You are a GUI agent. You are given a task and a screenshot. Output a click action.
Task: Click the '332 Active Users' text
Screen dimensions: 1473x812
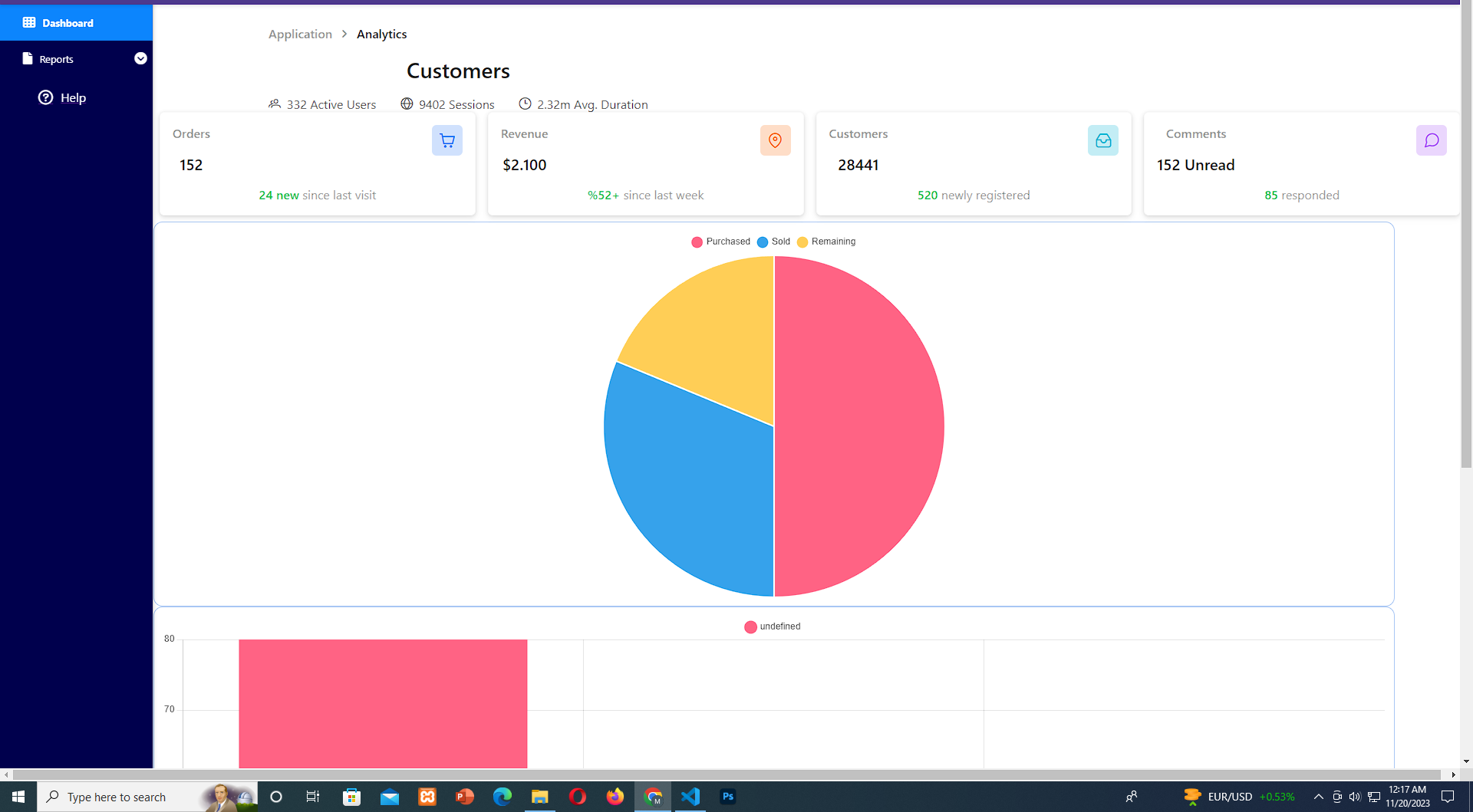pos(331,104)
